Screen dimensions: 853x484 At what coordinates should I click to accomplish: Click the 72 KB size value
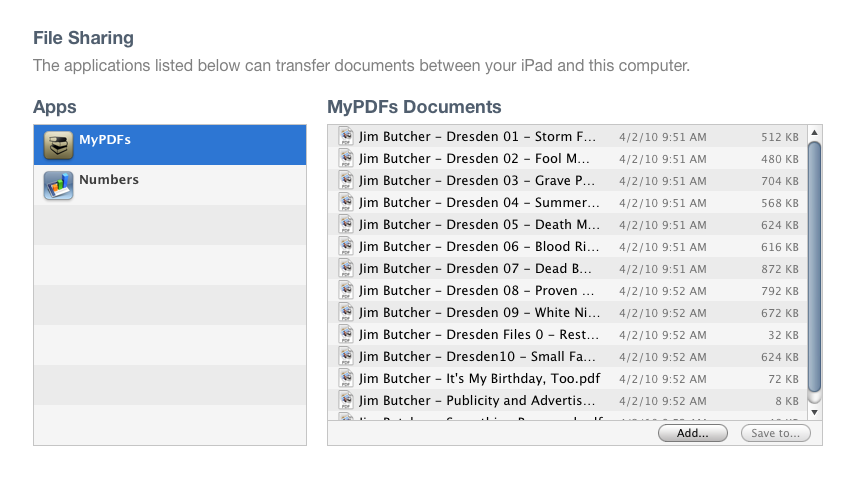(783, 379)
